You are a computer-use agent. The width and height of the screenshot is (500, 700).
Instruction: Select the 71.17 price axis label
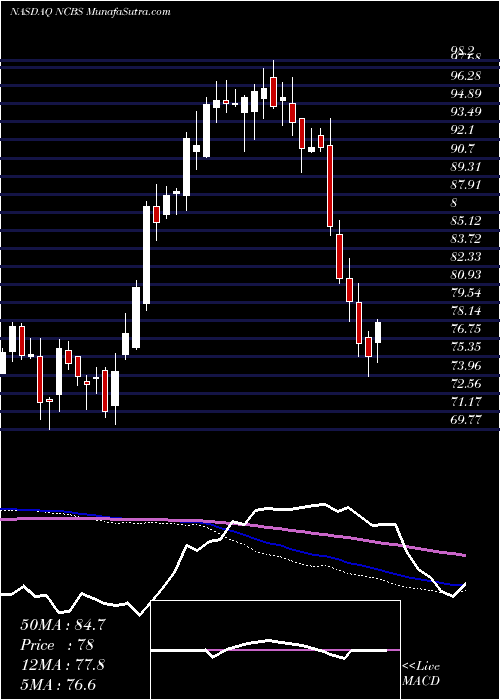pos(466,402)
